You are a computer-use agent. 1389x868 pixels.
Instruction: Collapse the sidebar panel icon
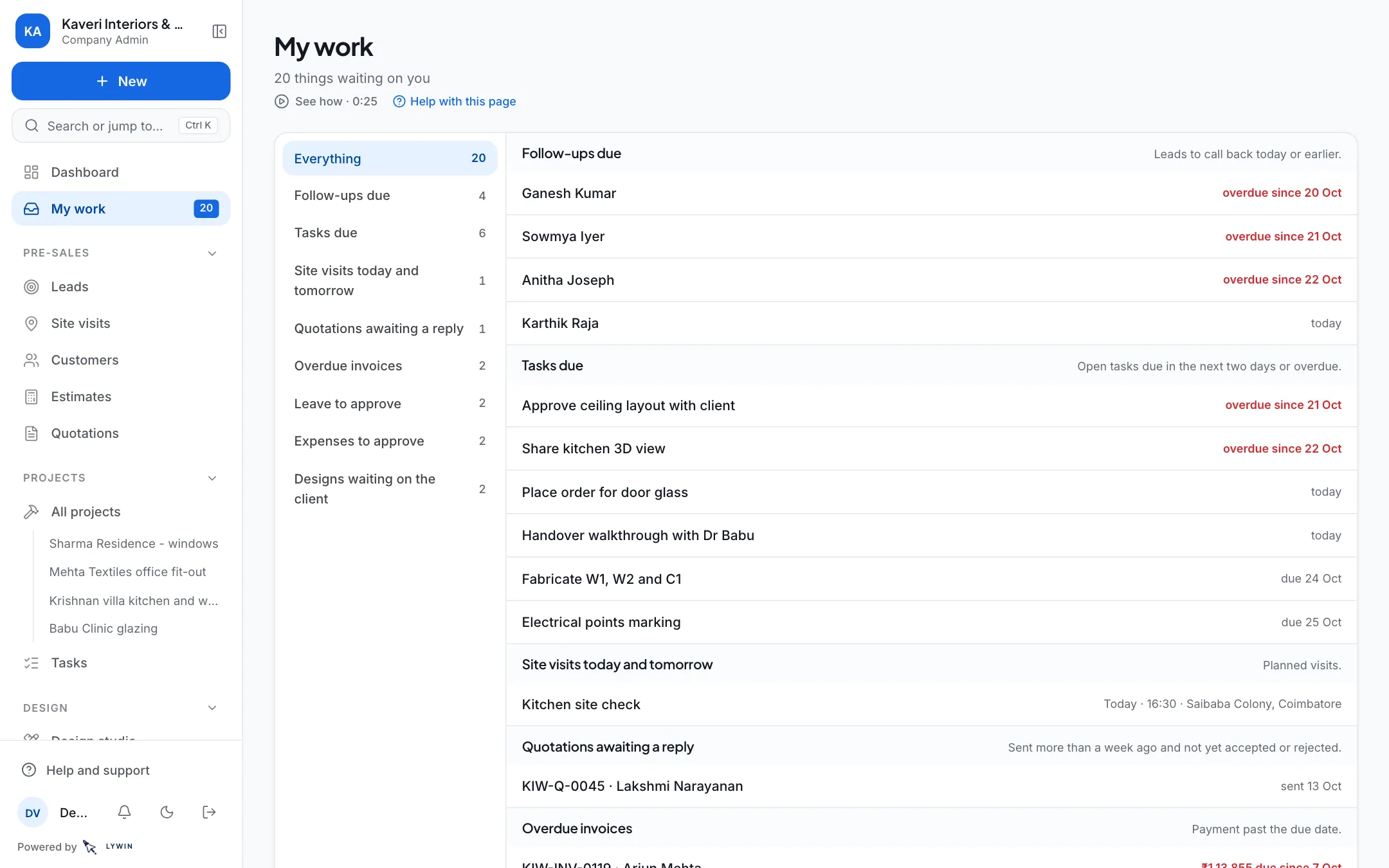click(x=219, y=32)
